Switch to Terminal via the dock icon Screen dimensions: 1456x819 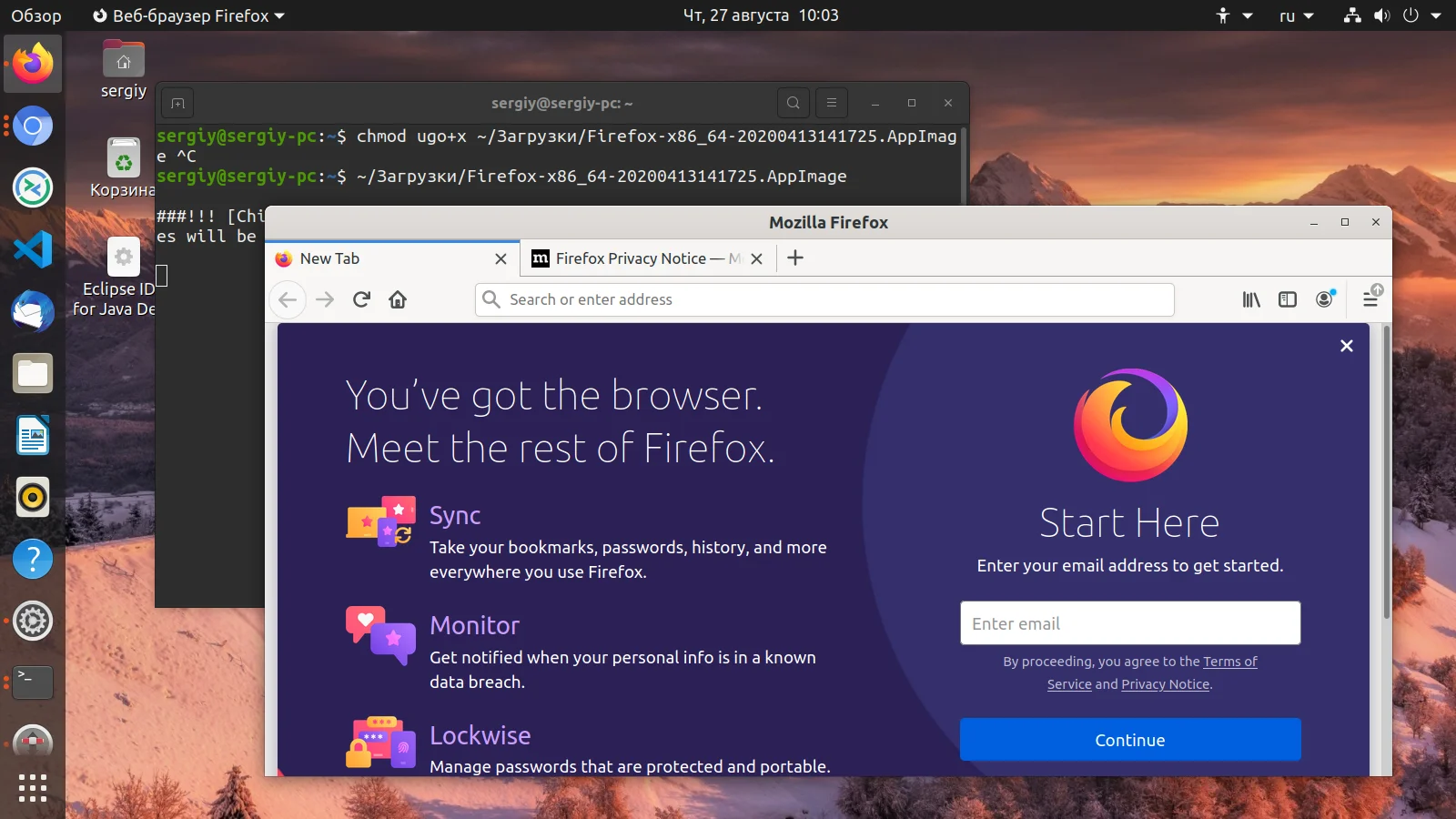tap(33, 682)
